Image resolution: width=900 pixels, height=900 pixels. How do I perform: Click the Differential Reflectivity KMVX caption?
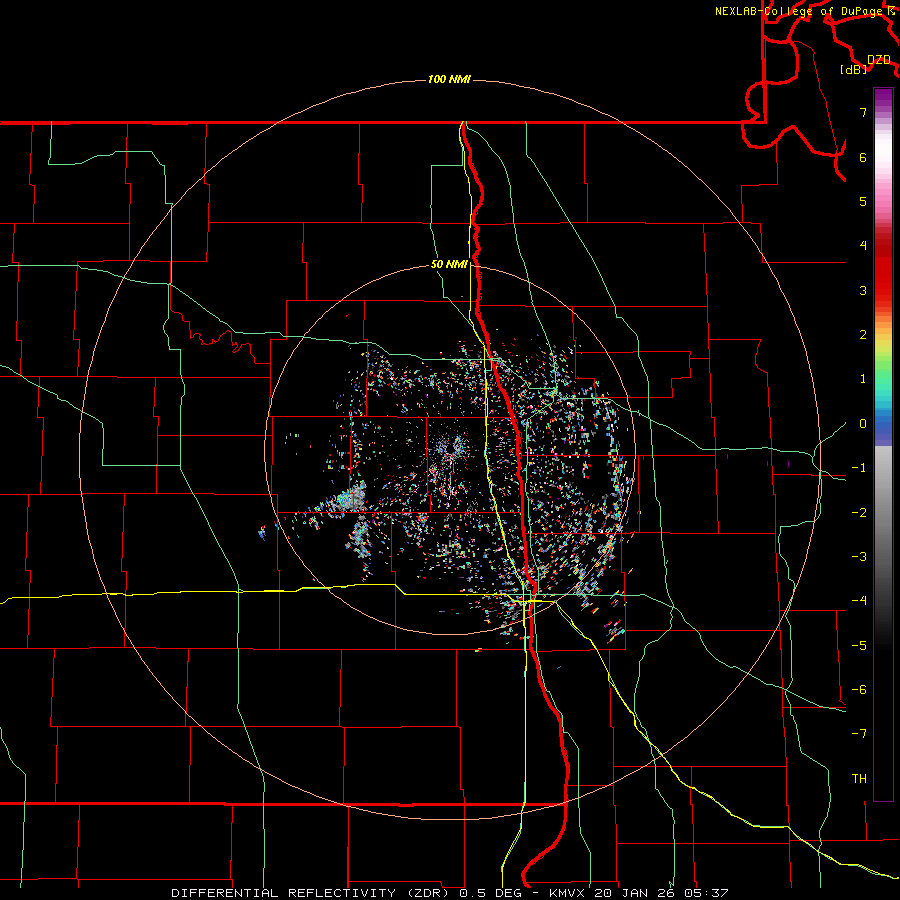click(450, 893)
